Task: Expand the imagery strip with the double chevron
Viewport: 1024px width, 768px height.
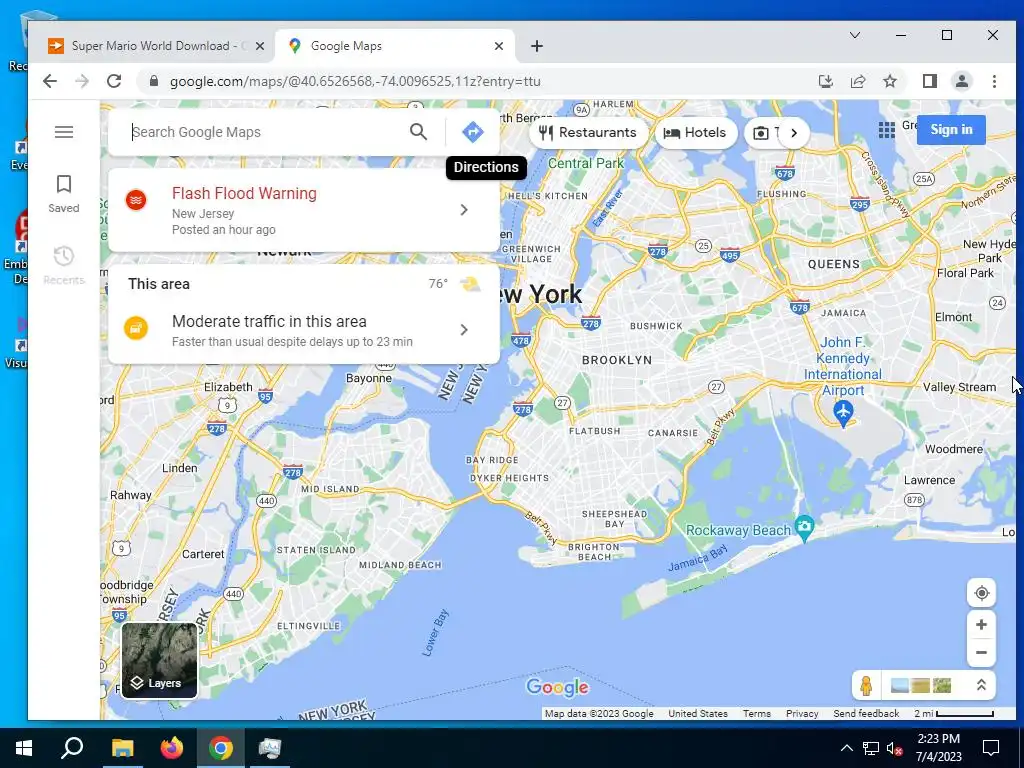Action: pos(980,685)
